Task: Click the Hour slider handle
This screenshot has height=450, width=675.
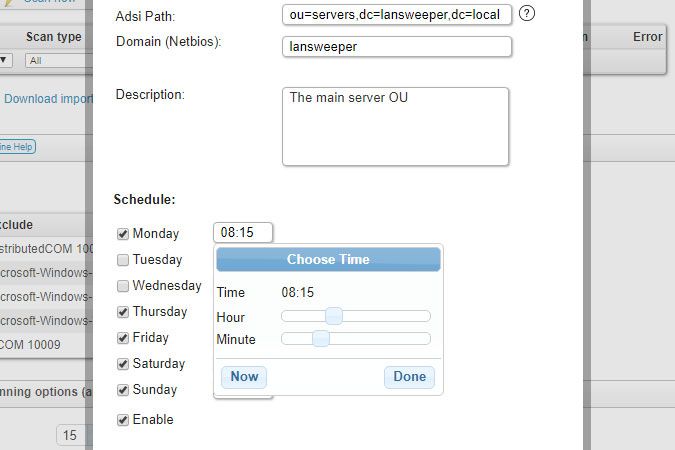Action: 334,316
